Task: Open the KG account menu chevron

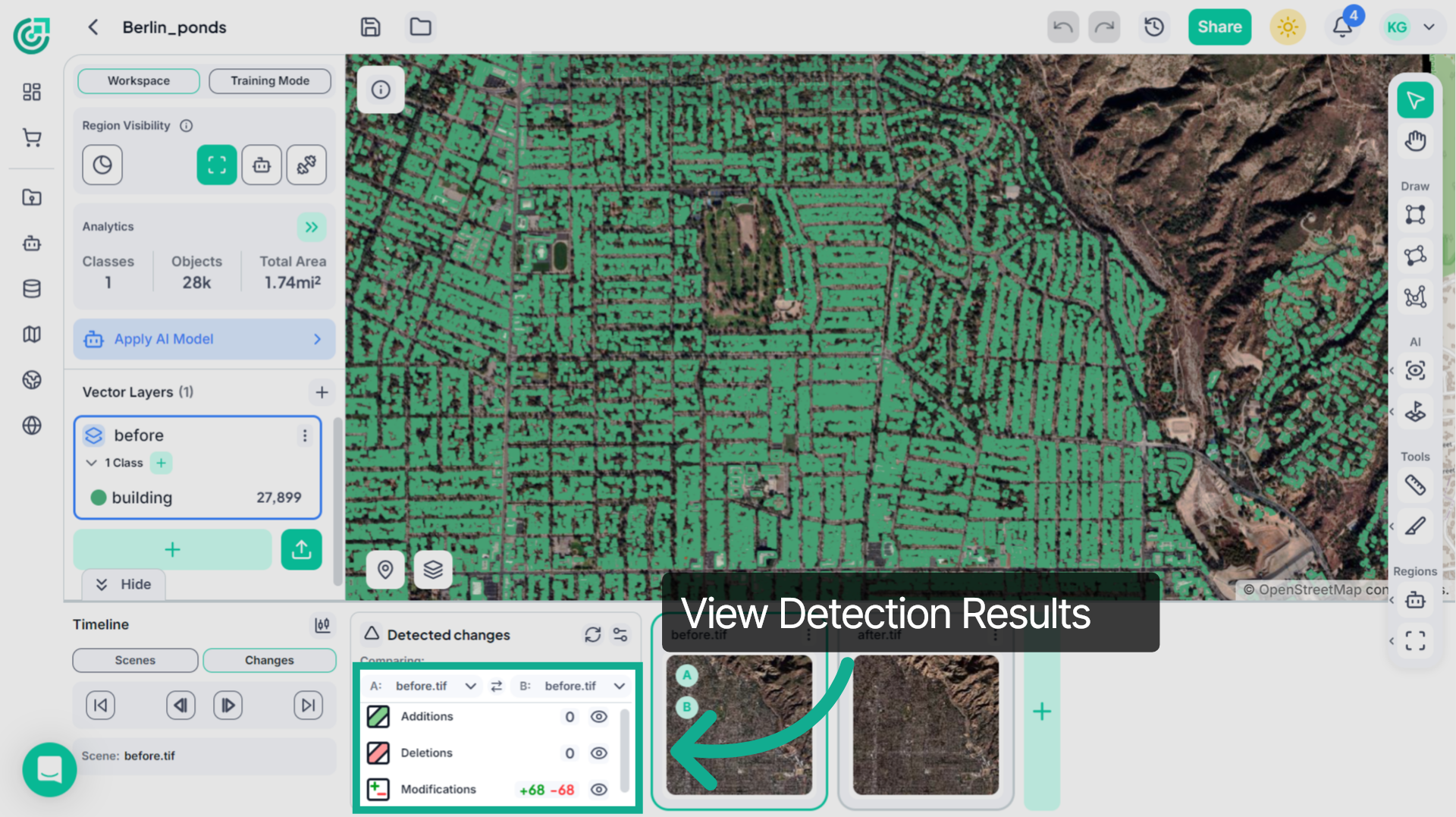Action: (x=1429, y=27)
